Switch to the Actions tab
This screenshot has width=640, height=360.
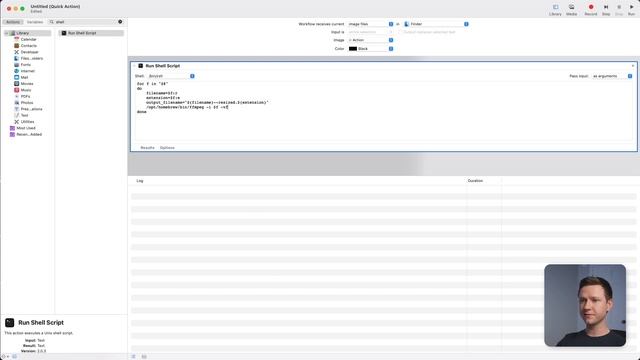click(x=13, y=22)
